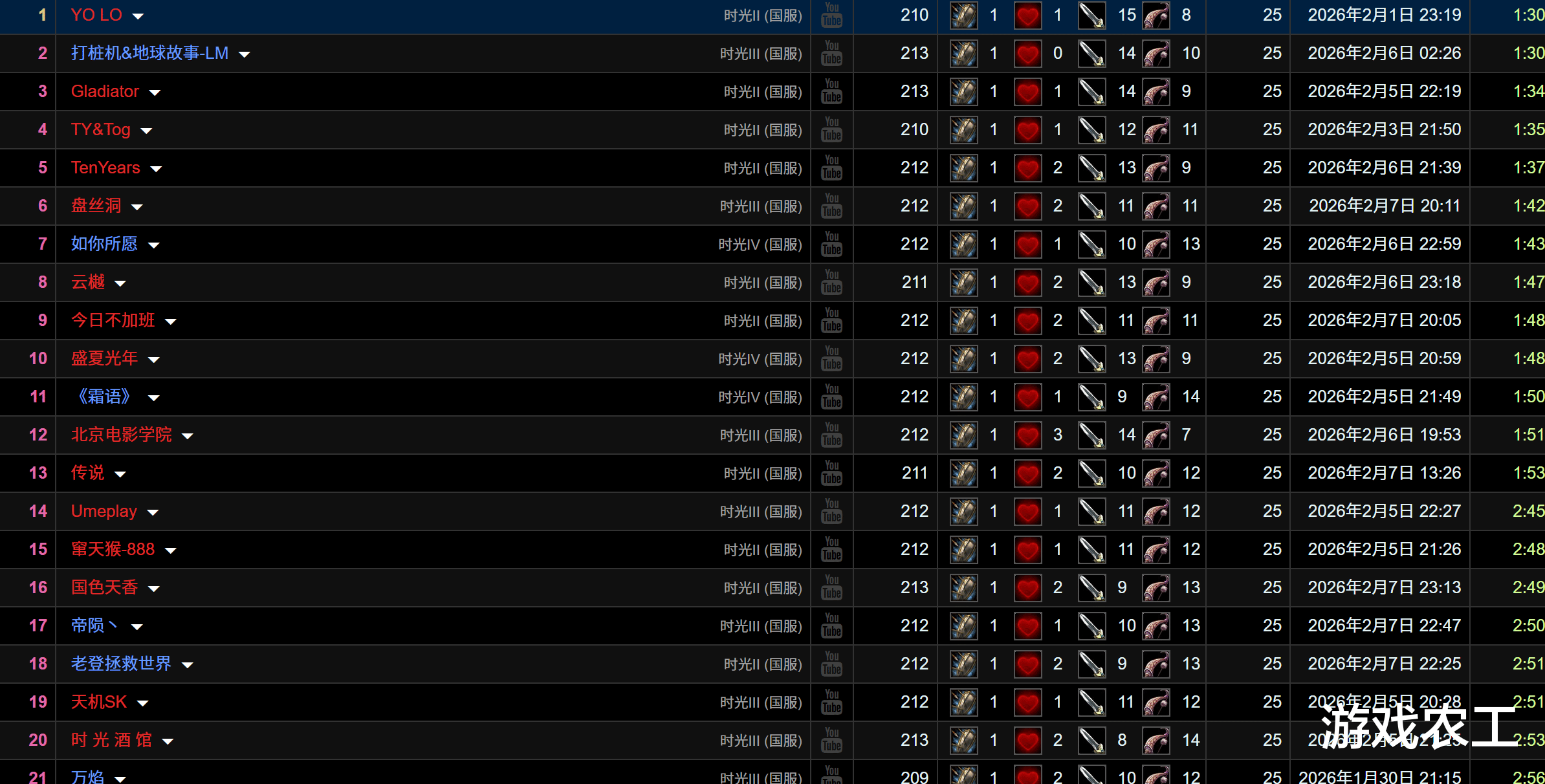Expand the arrow next to TY&Tog
The image size is (1545, 784).
pos(147,131)
